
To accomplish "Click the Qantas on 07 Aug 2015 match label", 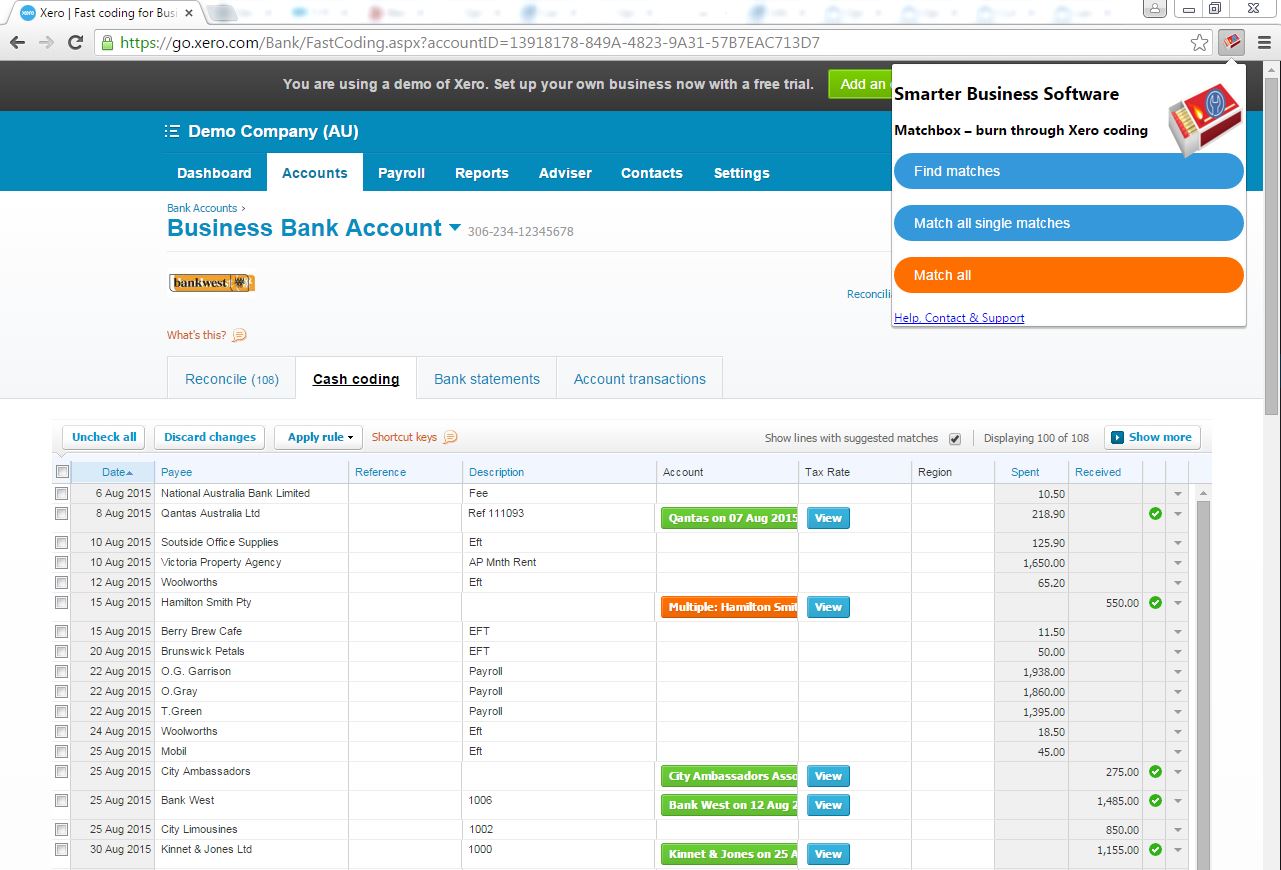I will [729, 518].
